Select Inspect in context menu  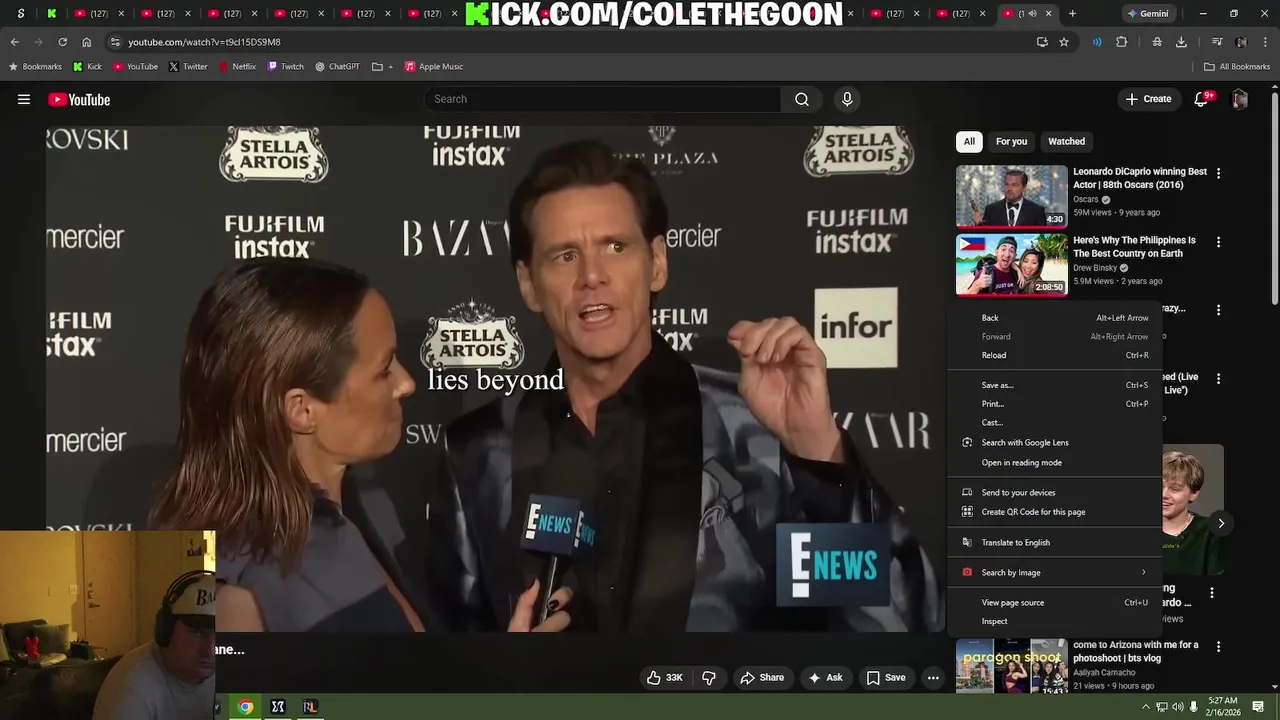(1055, 622)
